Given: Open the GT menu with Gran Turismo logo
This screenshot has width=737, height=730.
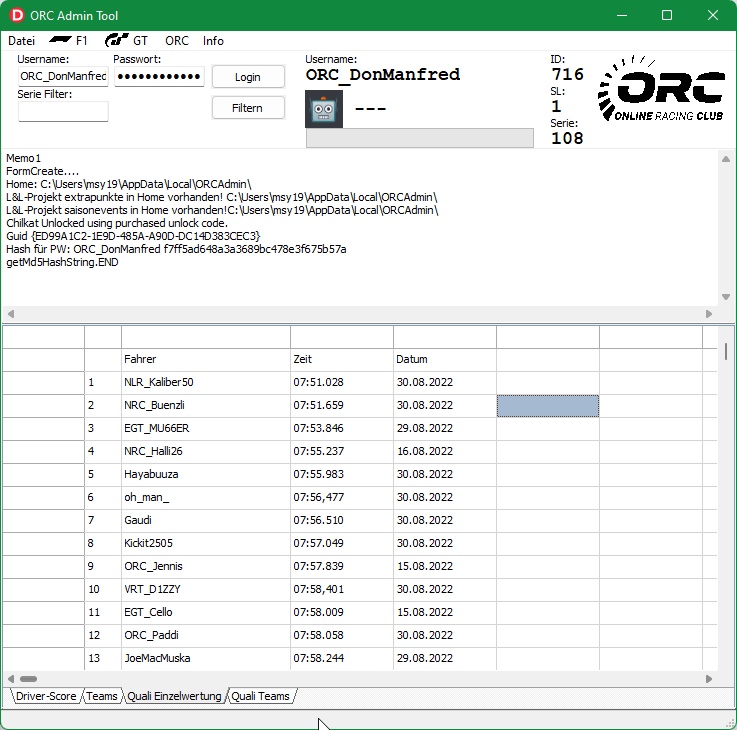Looking at the screenshot, I should (127, 41).
